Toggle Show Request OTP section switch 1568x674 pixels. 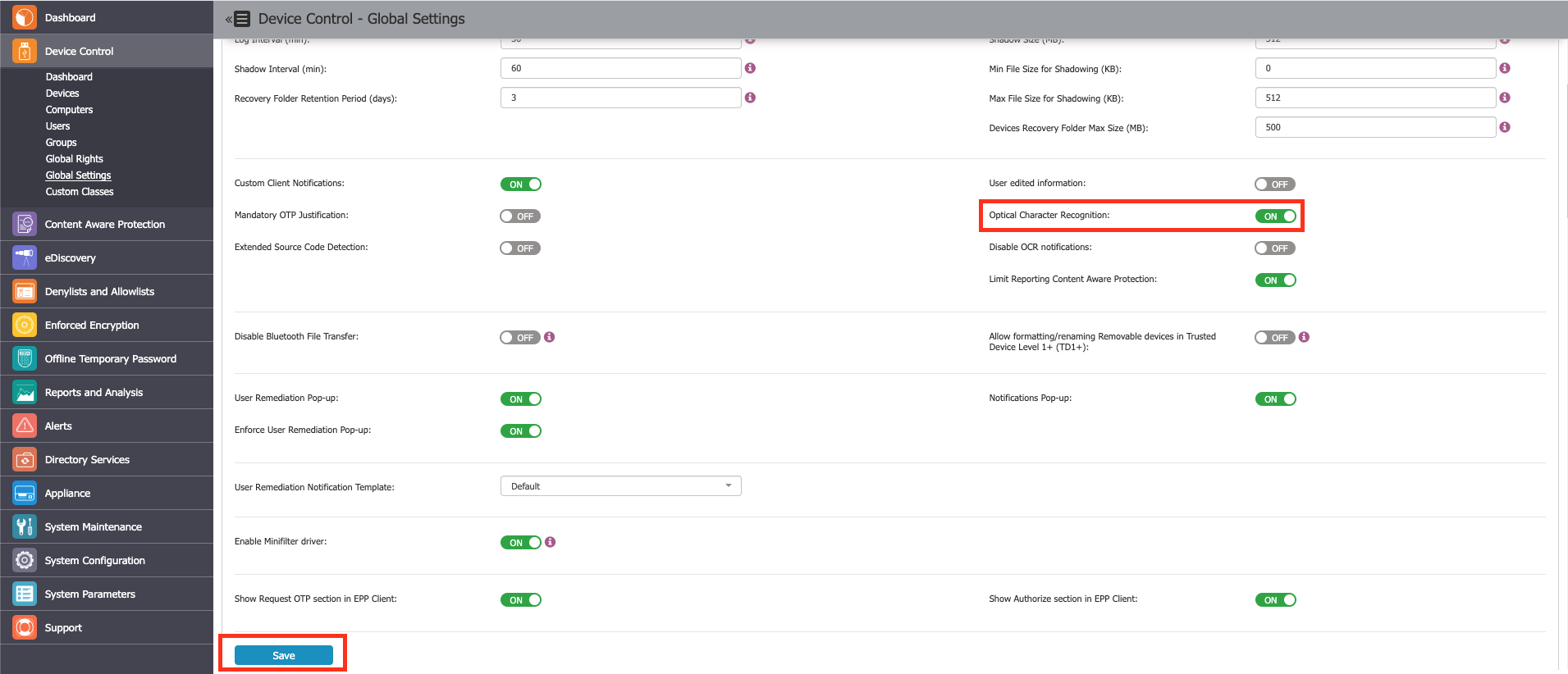(521, 600)
